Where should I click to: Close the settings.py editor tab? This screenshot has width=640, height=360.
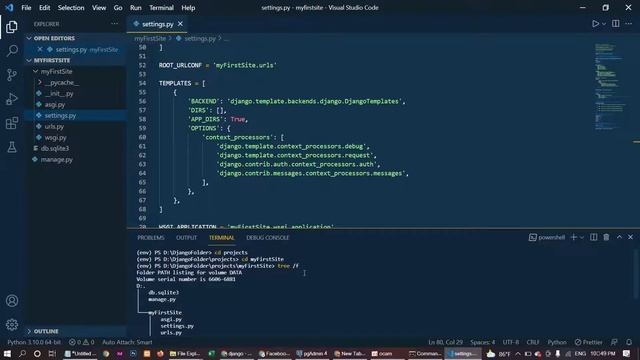click(x=180, y=24)
